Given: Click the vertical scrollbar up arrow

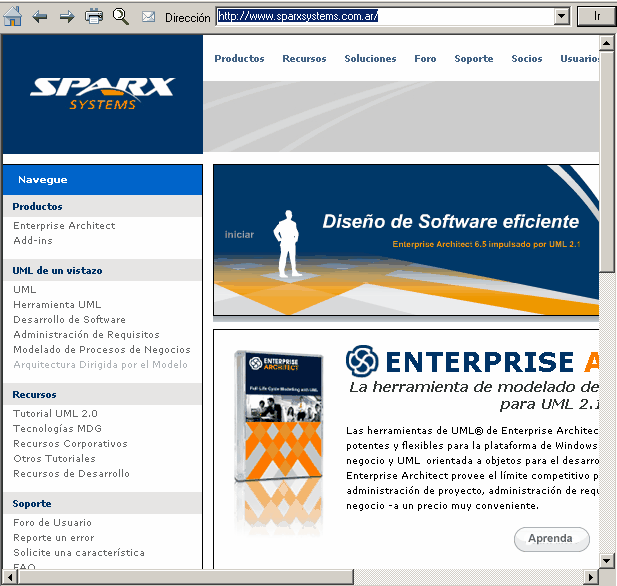Looking at the screenshot, I should point(606,43).
